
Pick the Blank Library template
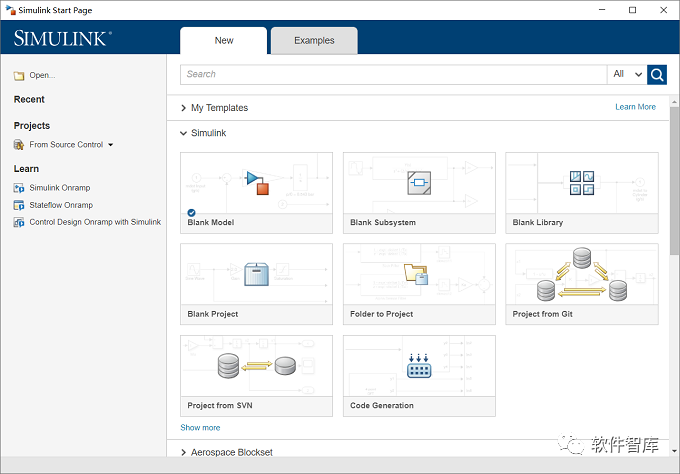[x=581, y=183]
